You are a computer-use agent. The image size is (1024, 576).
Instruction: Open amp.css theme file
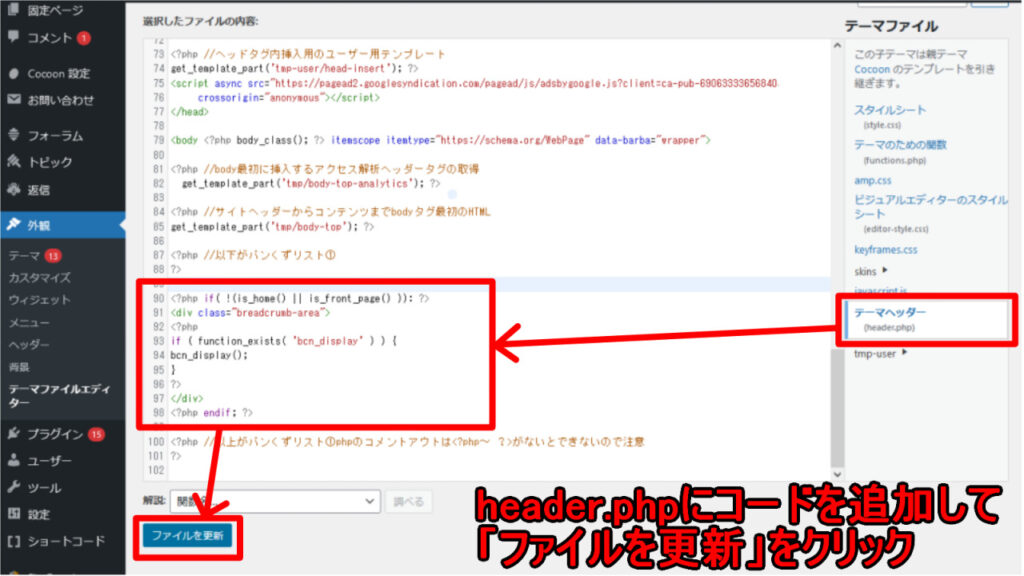pyautogui.click(x=872, y=180)
